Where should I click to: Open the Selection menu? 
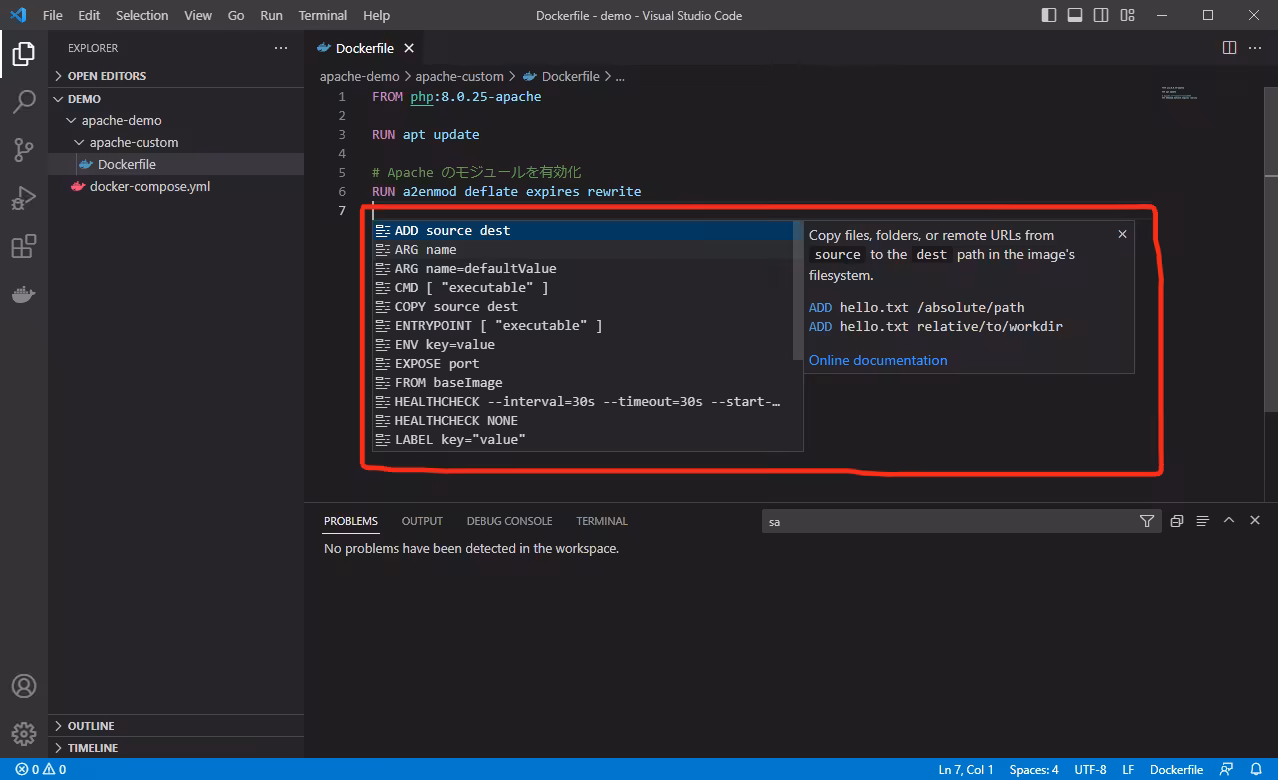[142, 15]
